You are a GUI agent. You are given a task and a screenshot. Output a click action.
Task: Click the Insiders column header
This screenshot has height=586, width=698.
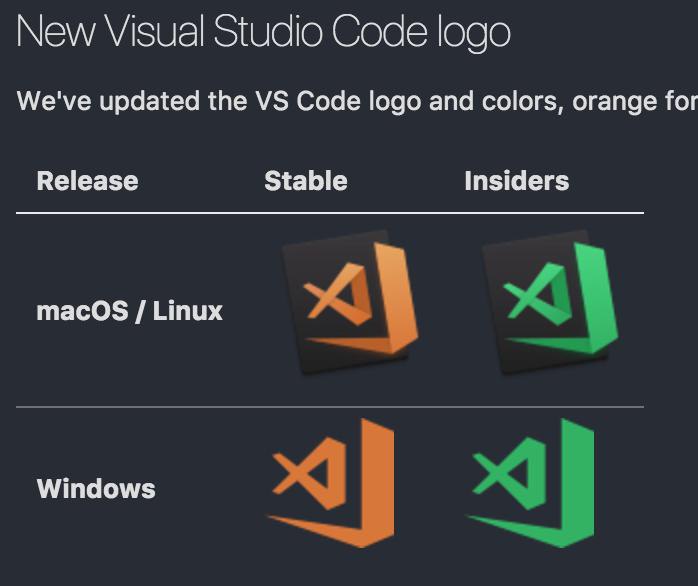[516, 181]
